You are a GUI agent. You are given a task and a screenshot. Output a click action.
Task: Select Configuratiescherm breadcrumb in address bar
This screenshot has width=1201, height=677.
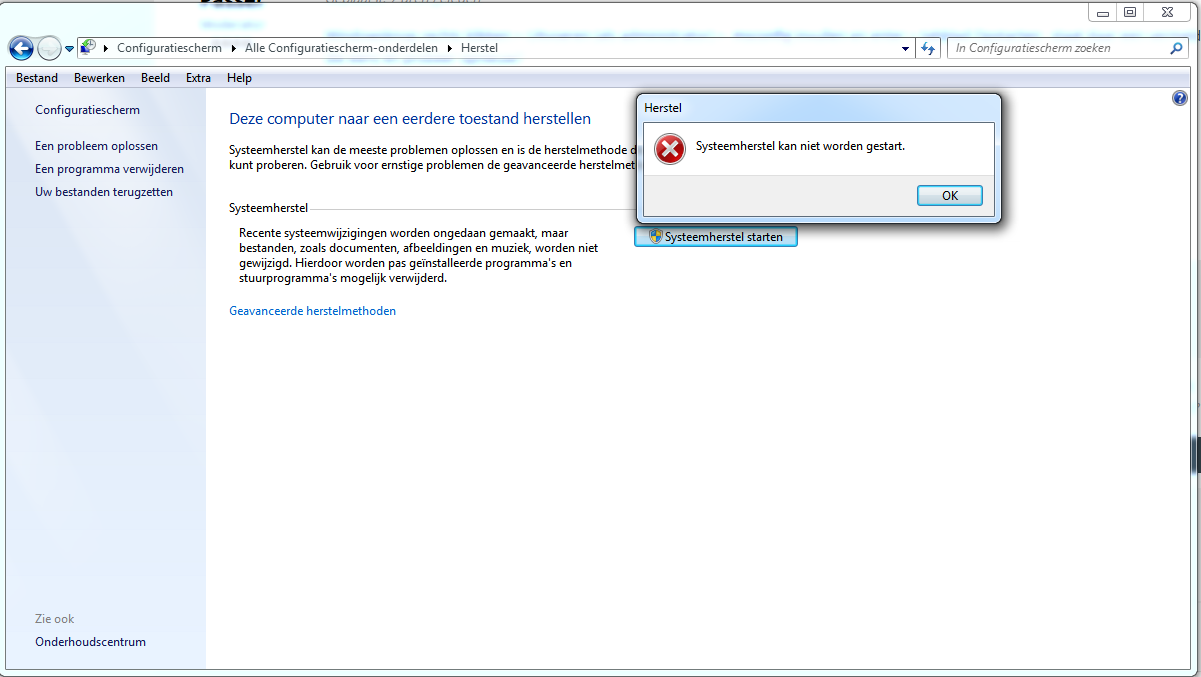coord(169,48)
